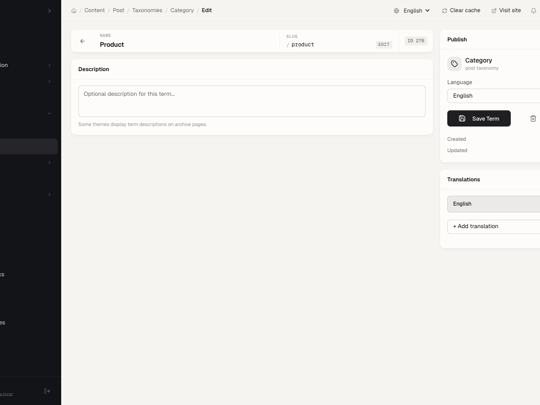Open the Content breadcrumb link

[x=94, y=10]
